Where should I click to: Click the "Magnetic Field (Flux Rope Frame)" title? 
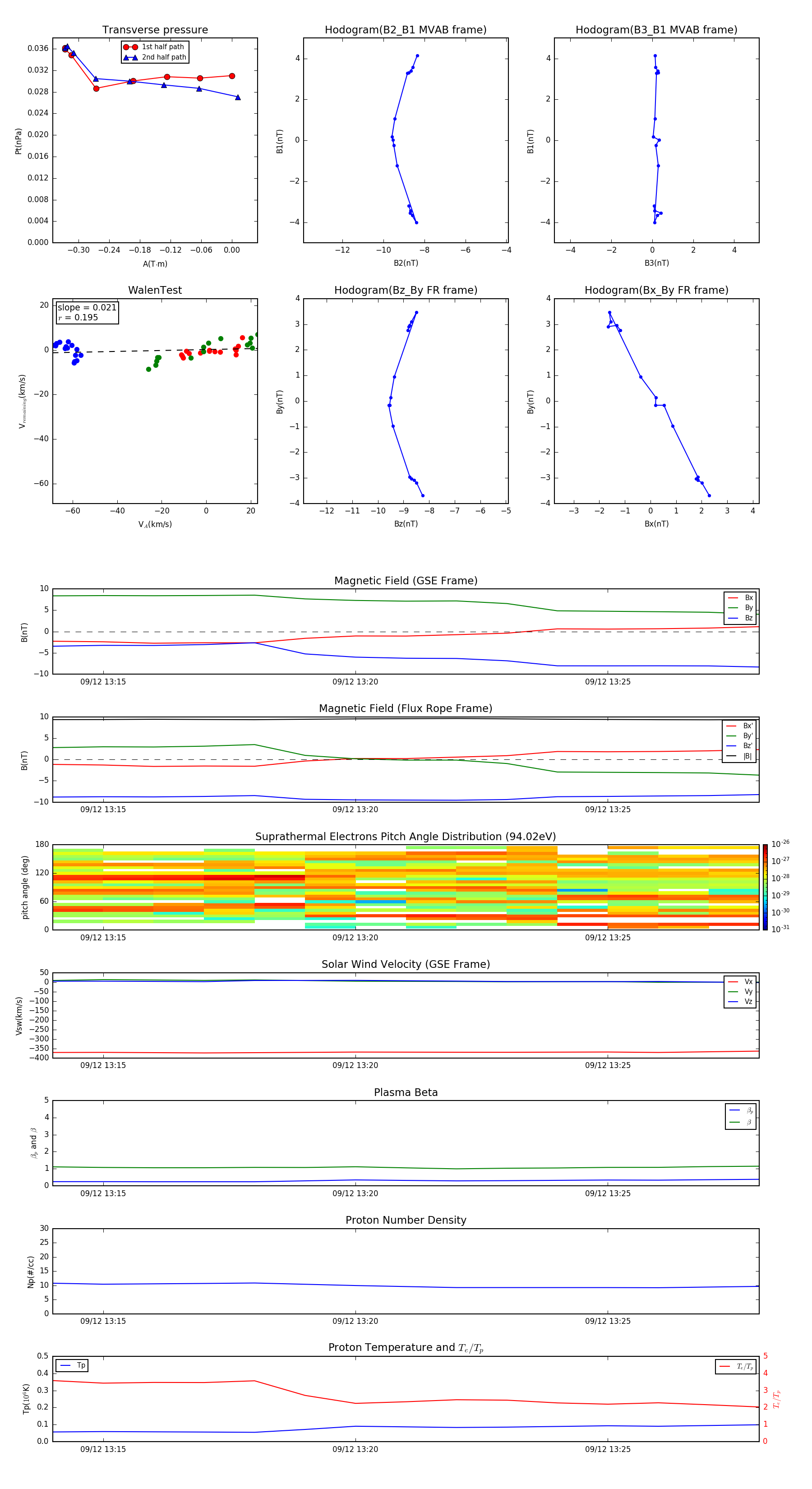coord(406,709)
